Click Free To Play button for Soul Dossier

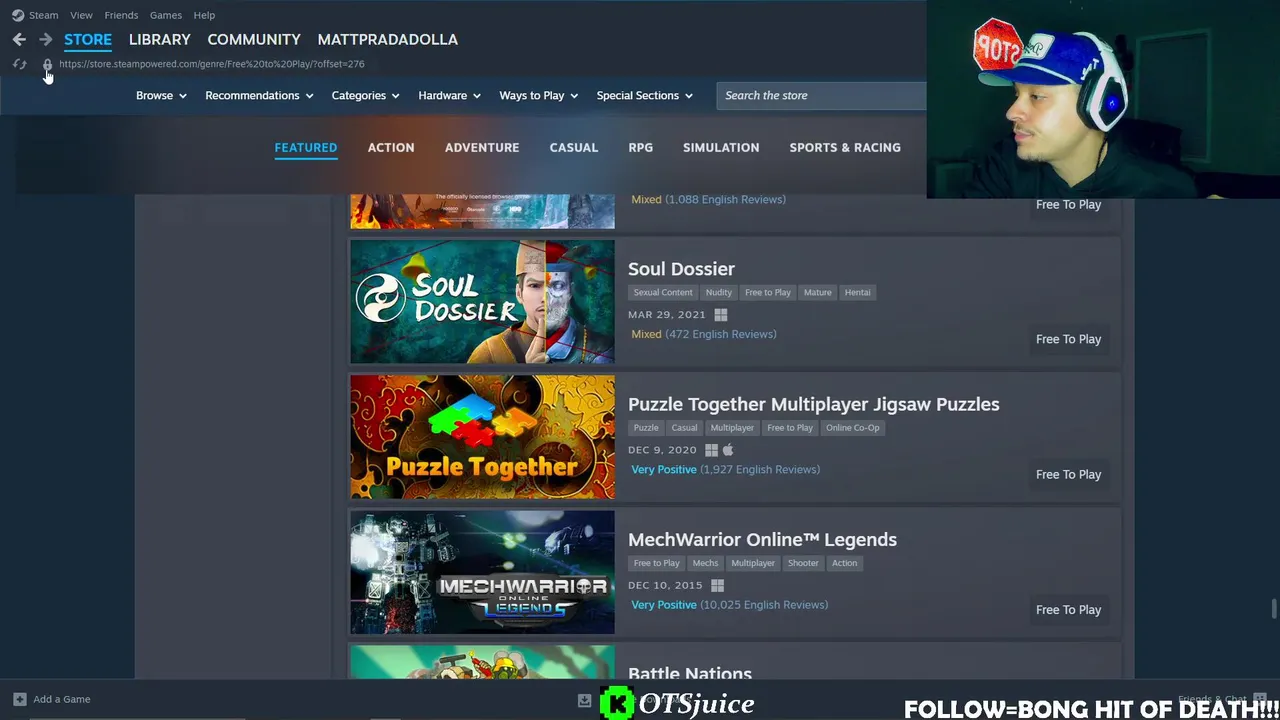click(x=1068, y=339)
